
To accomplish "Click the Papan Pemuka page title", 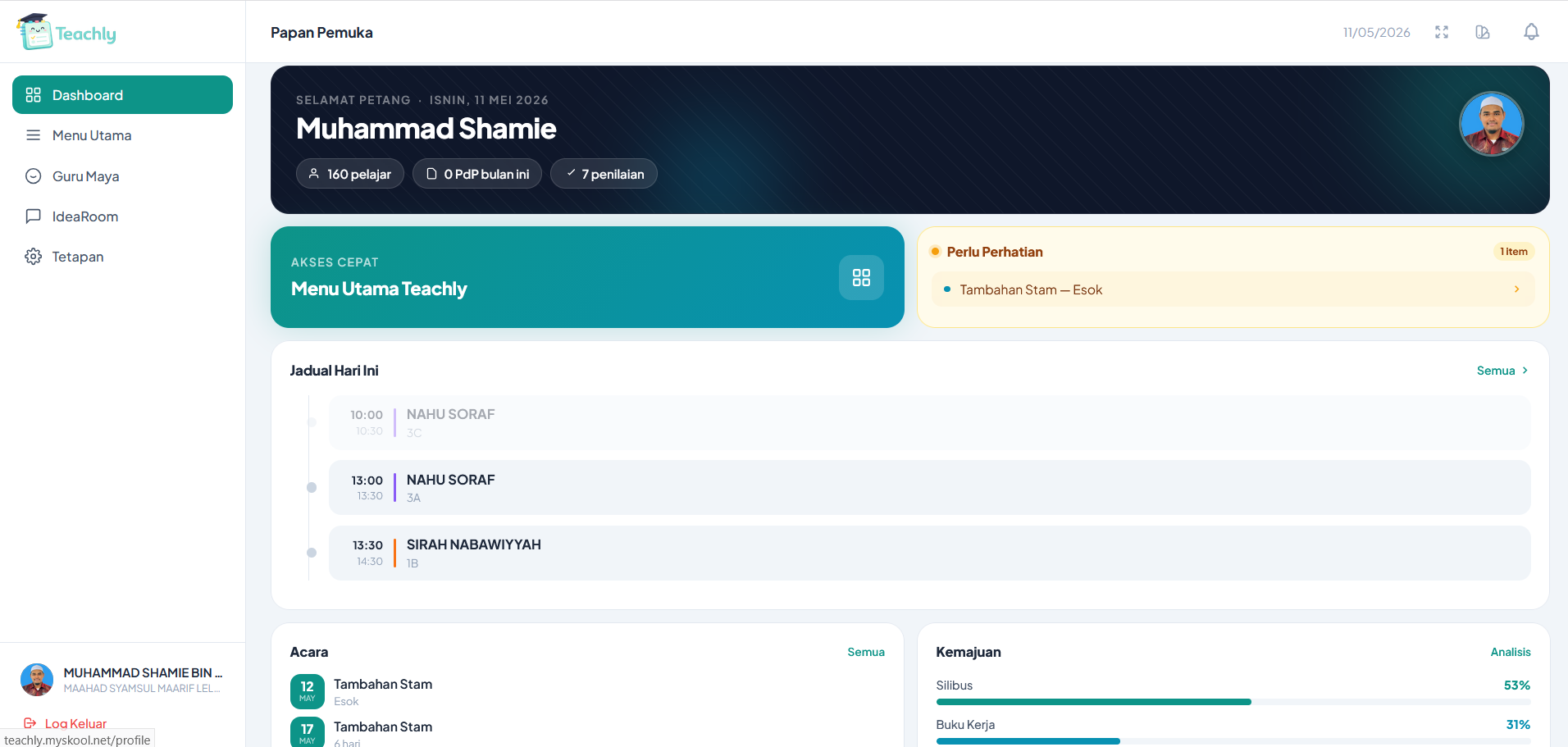I will coord(321,33).
